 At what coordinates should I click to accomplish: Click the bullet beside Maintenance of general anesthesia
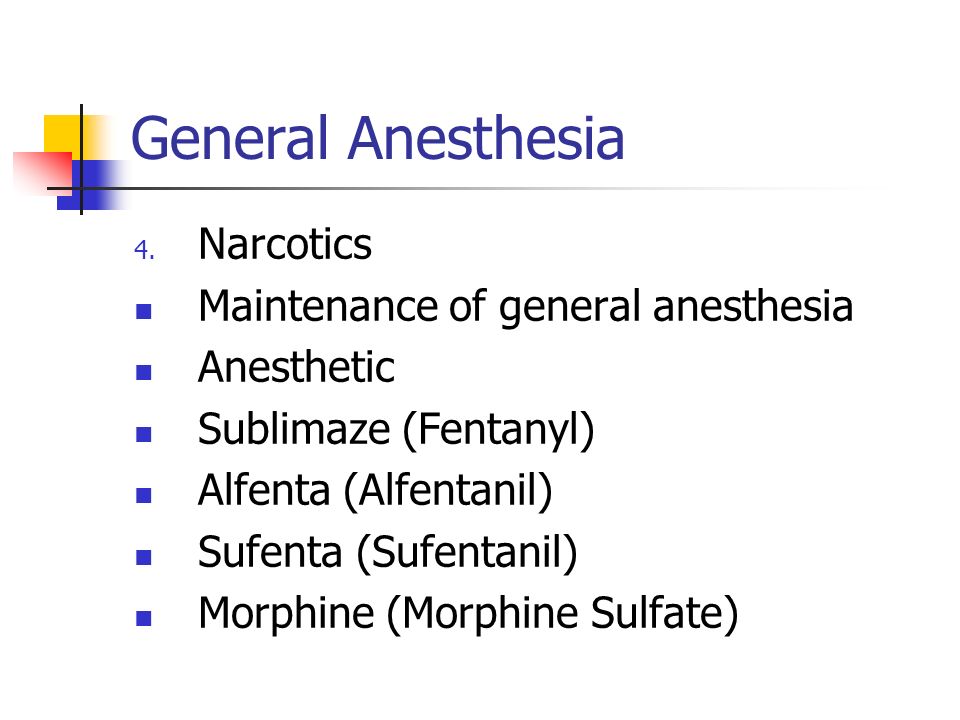[143, 312]
